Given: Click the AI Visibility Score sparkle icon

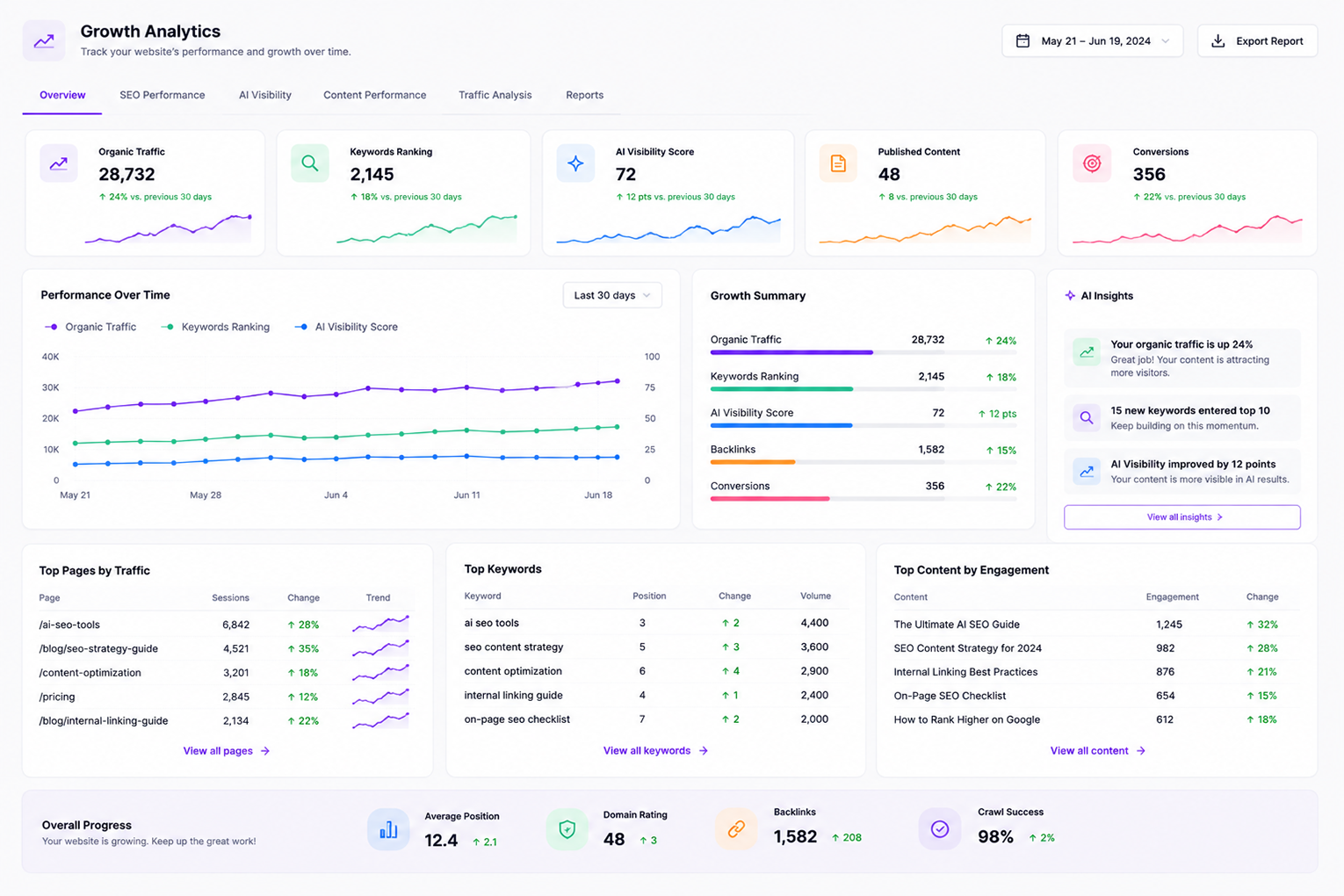Looking at the screenshot, I should 575,163.
